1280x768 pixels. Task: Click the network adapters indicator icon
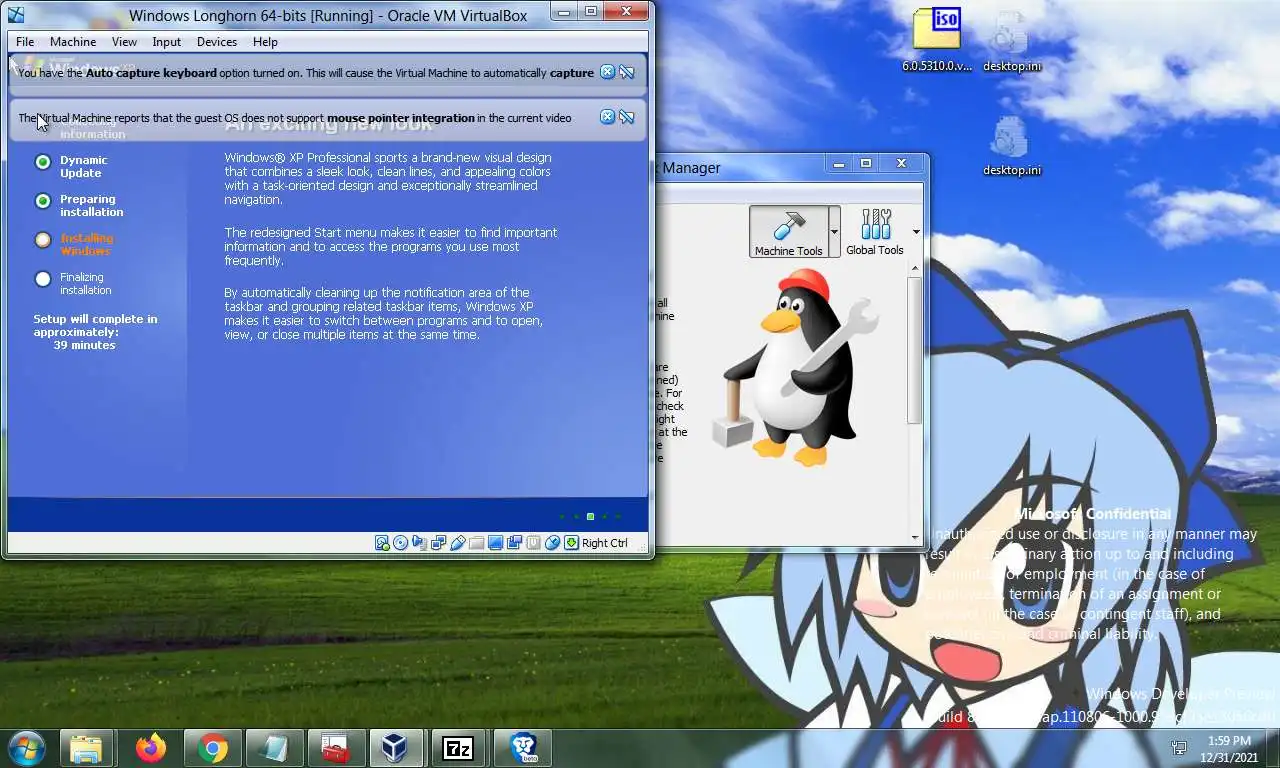point(438,543)
